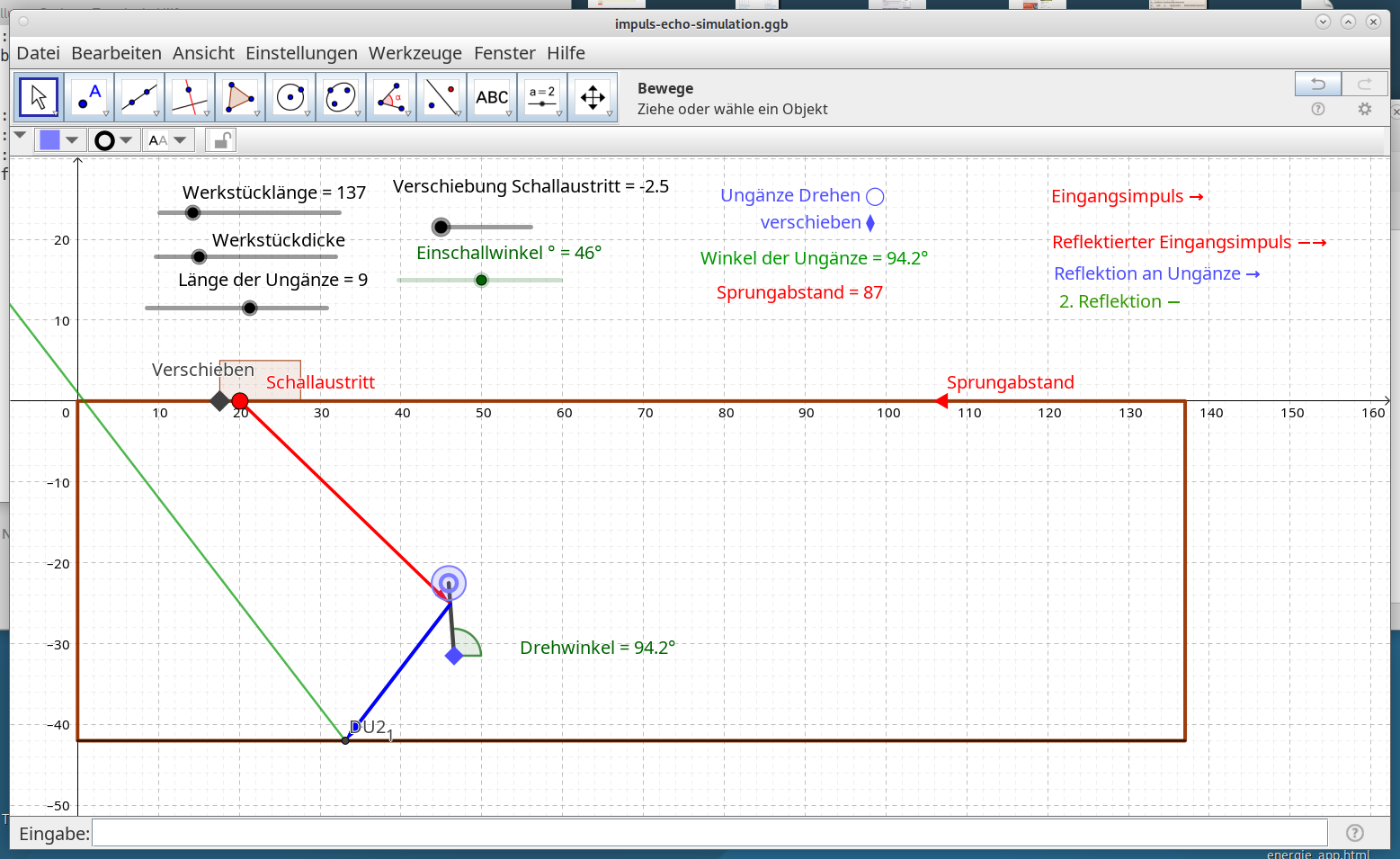Click the circular Ungänze rotate handle
Image resolution: width=1400 pixels, height=859 pixels.
coord(449,583)
